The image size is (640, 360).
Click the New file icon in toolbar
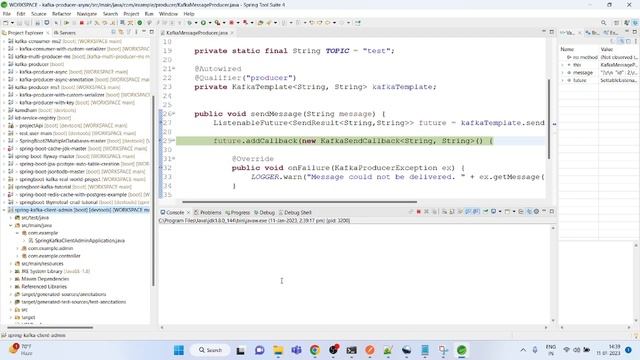click(6, 23)
